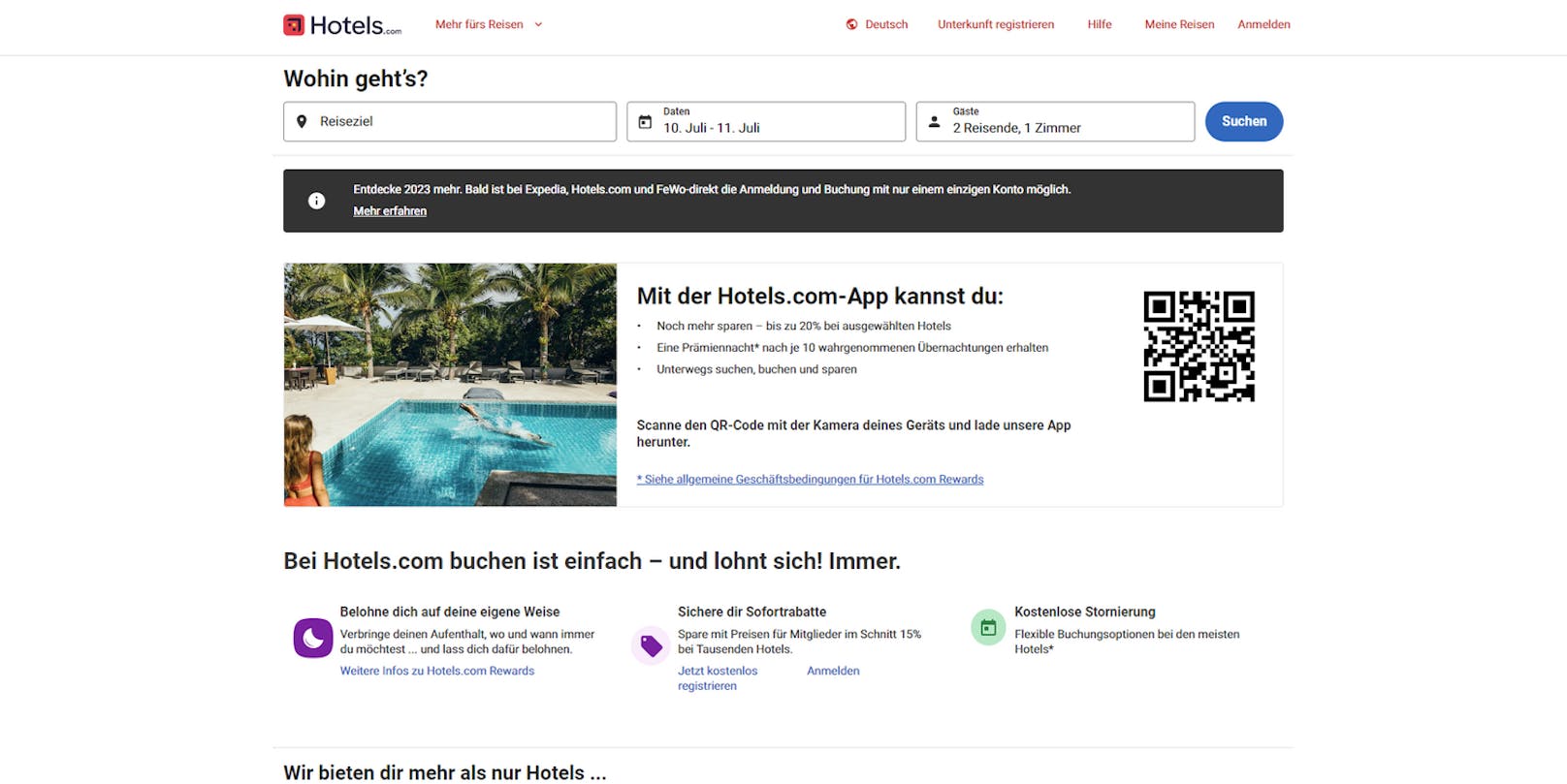Open Weitere Infos zu Hotels.com Rewards
Viewport: 1567px width, 784px height.
coord(437,671)
